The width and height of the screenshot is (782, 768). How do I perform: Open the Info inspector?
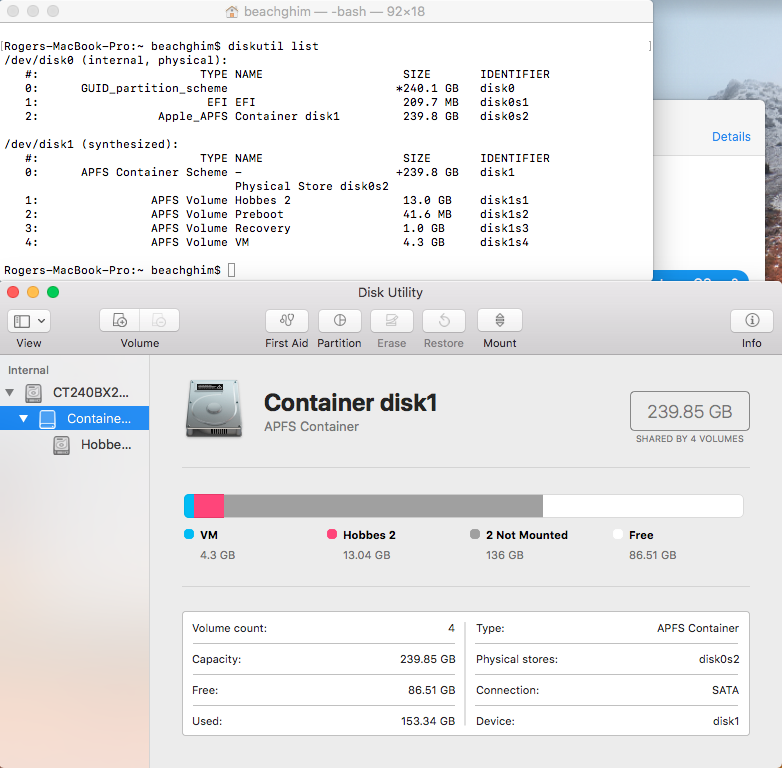tap(752, 320)
